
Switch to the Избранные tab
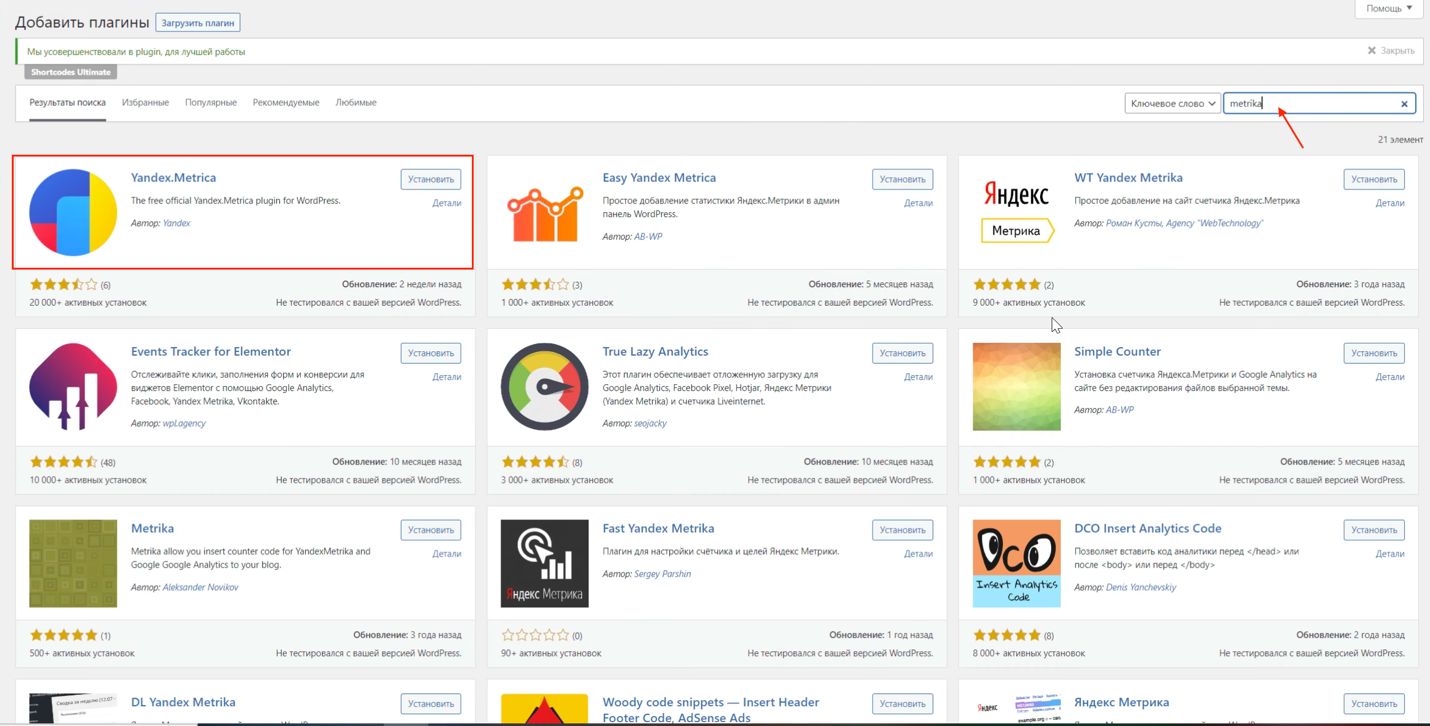[x=145, y=103]
